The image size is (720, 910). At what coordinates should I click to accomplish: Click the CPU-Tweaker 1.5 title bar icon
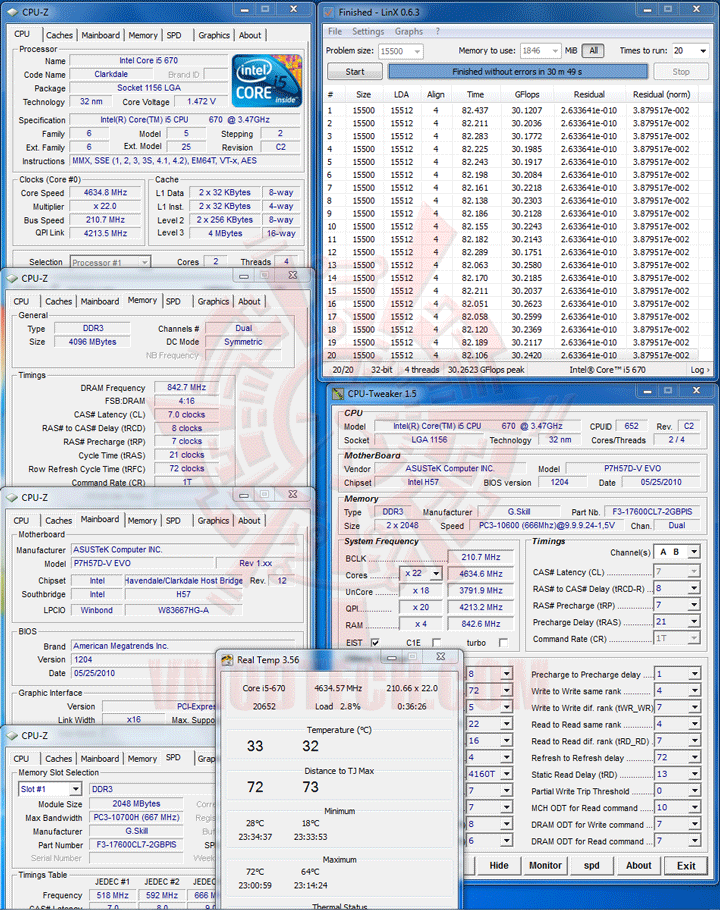tap(338, 393)
